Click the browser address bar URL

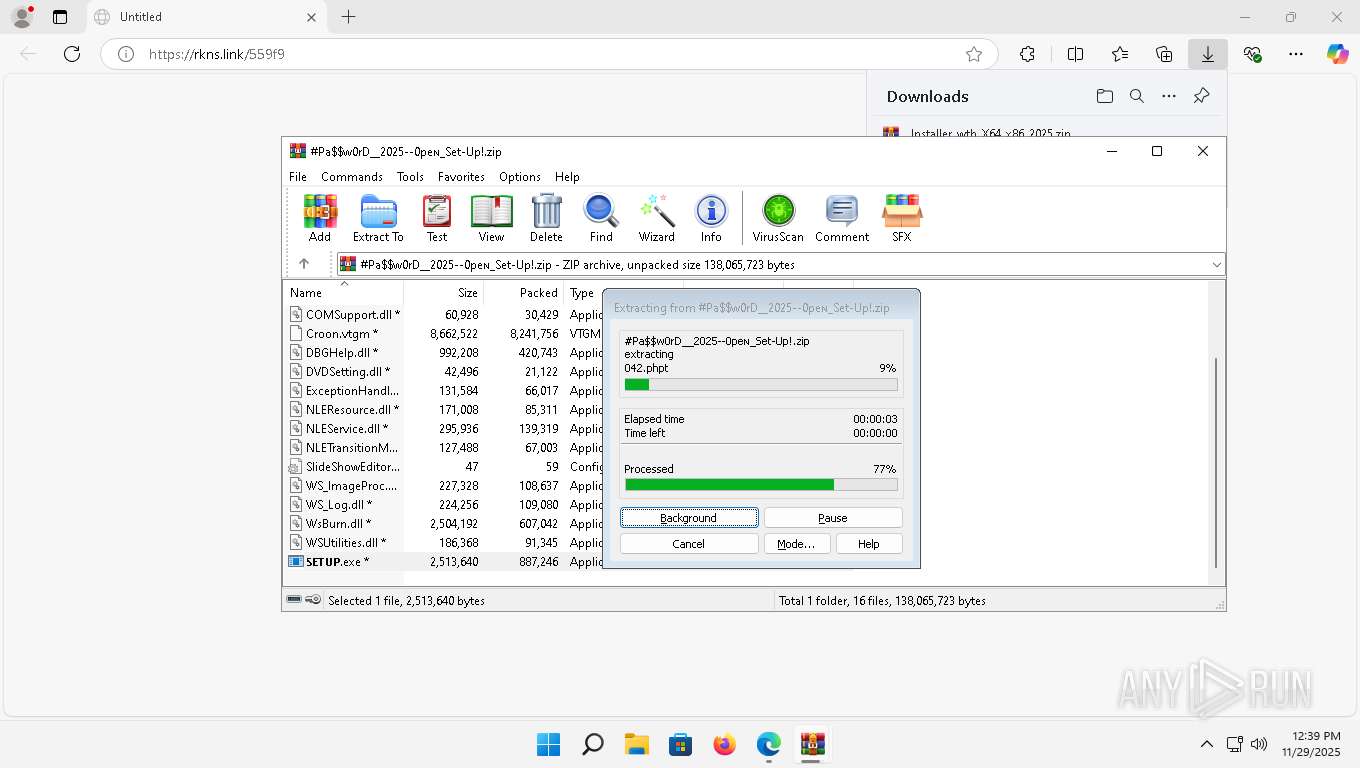click(217, 54)
